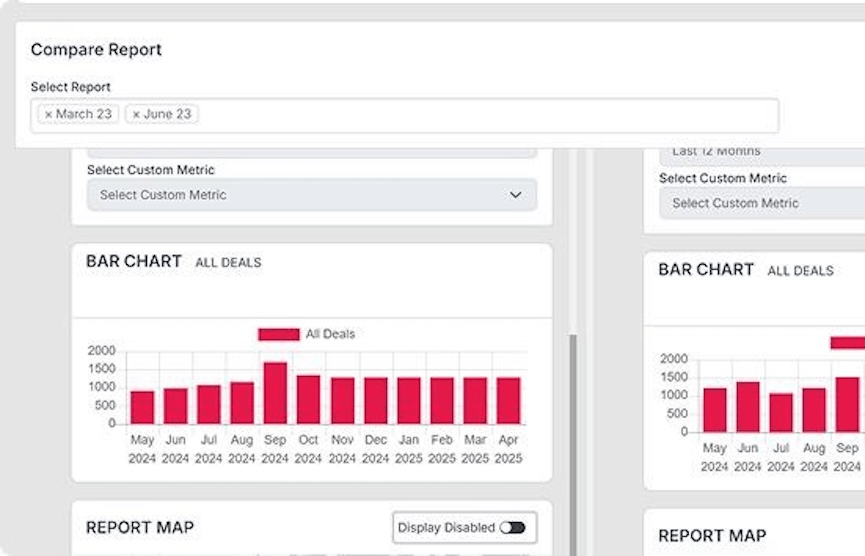Toggle All Deals legend in left chart
Image resolution: width=865 pixels, height=556 pixels.
click(x=306, y=334)
